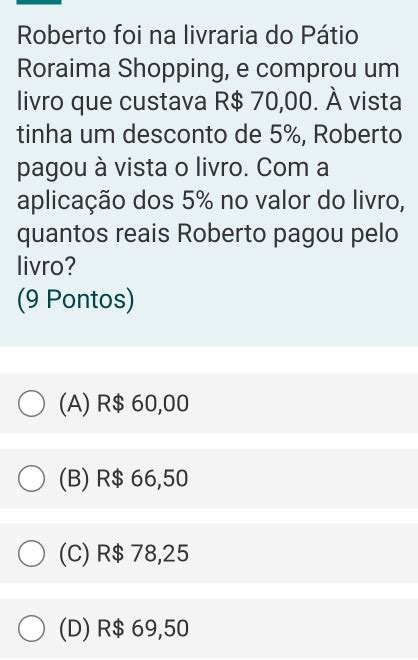
Task: Select radio button for option D
Action: [x=32, y=628]
